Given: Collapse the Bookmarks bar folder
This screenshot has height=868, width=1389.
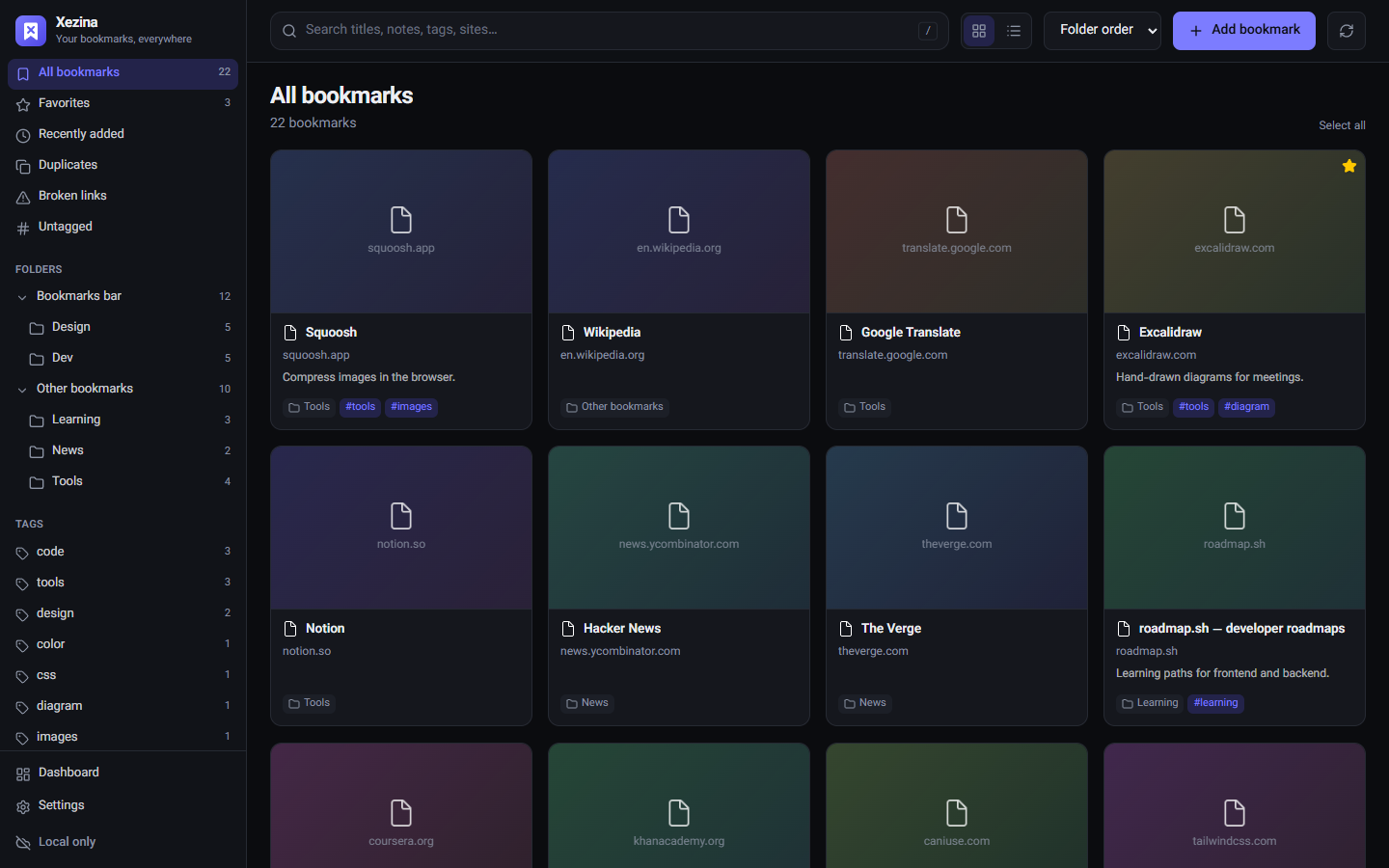Looking at the screenshot, I should pos(22,297).
